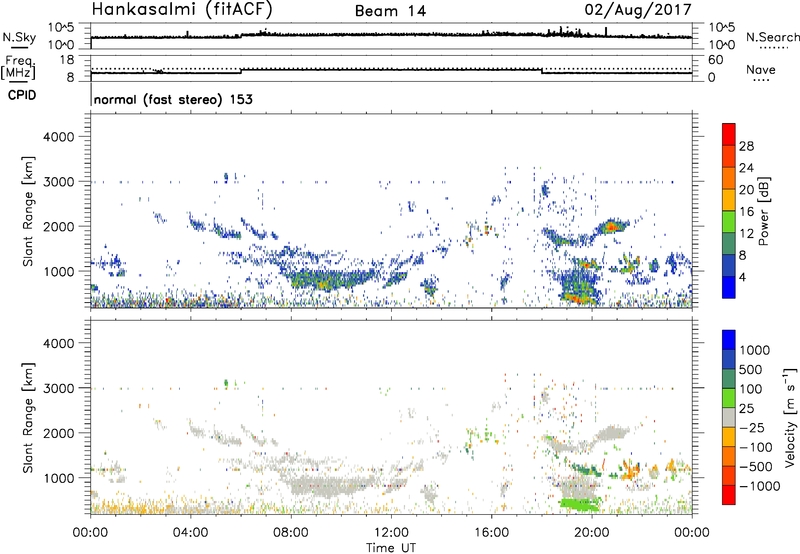This screenshot has height=554, width=800.
Task: Click the -500 tick on velocity colorbar
Action: [x=756, y=466]
